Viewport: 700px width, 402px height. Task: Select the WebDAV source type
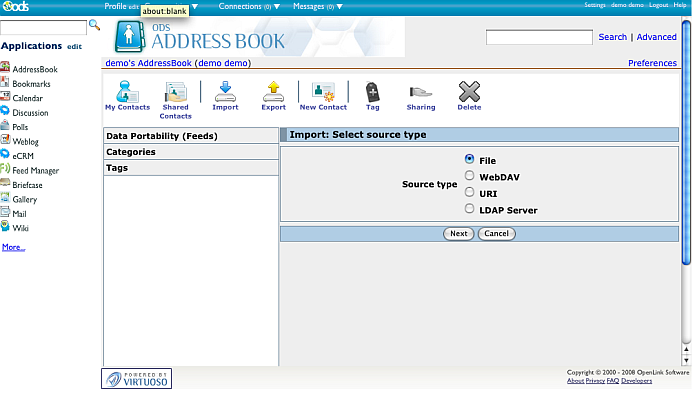point(469,176)
